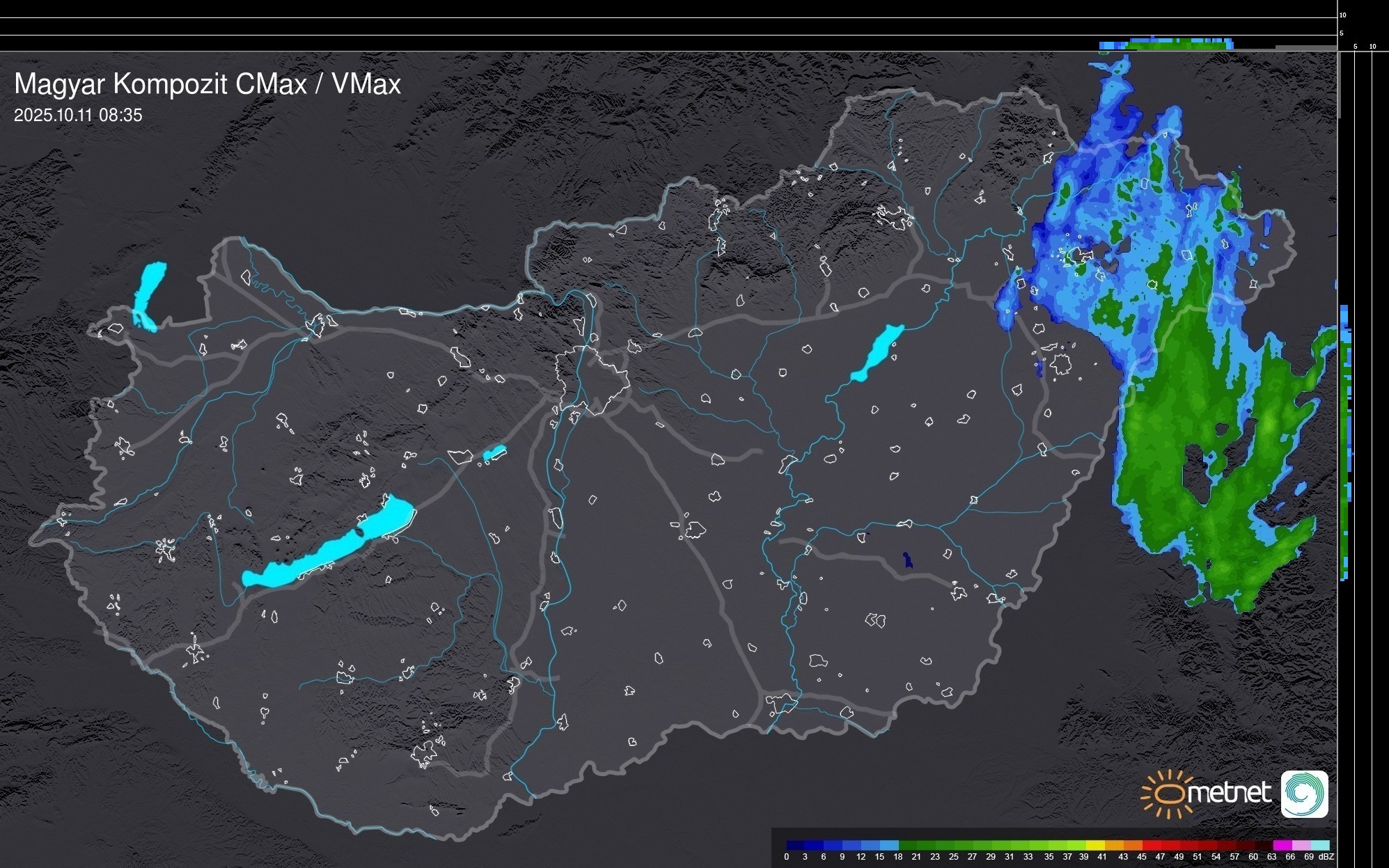Click the 10 label on top height scale

(x=1343, y=15)
